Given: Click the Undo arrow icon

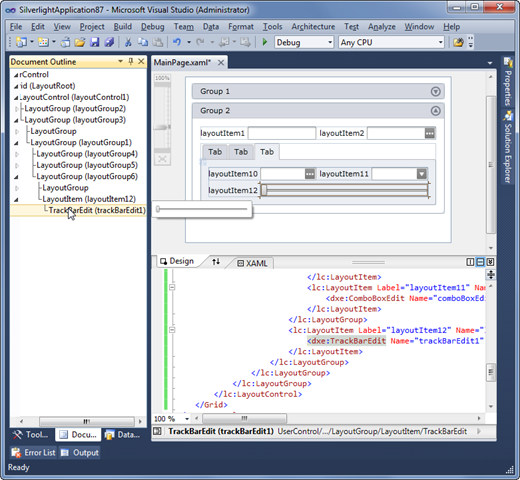Looking at the screenshot, I should click(177, 42).
